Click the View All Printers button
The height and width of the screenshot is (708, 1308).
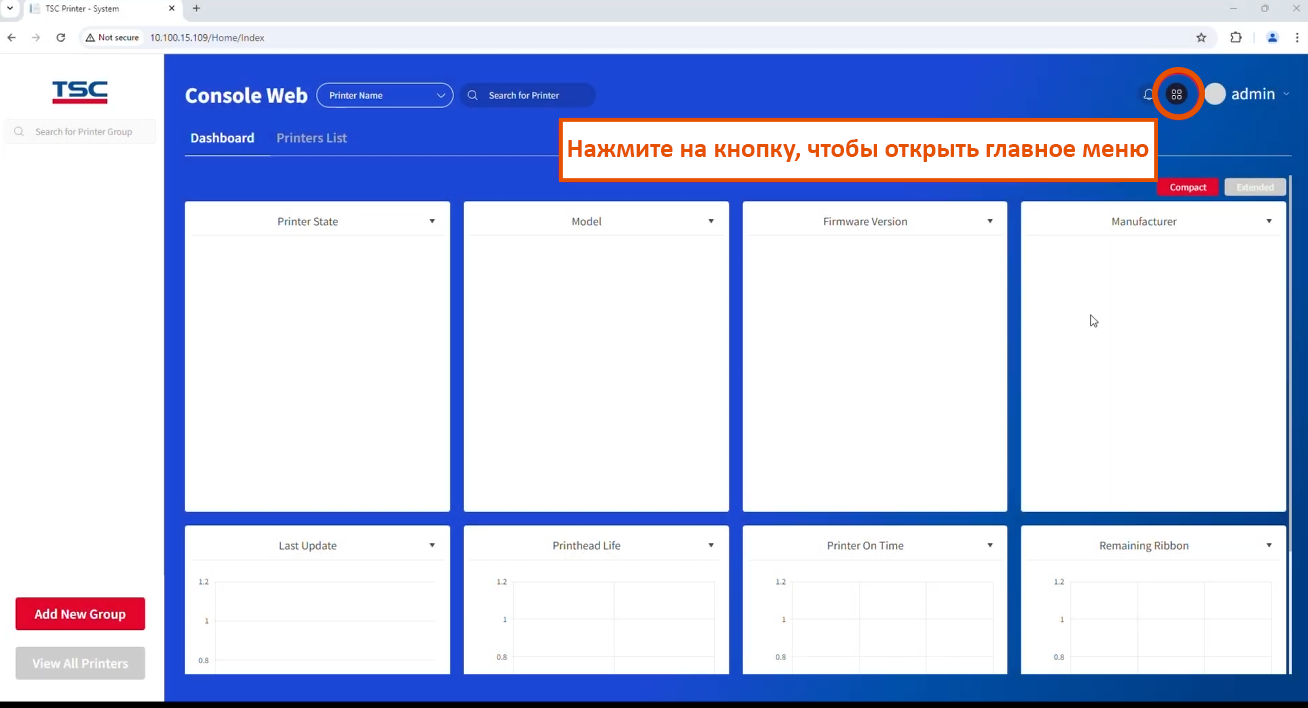point(80,663)
